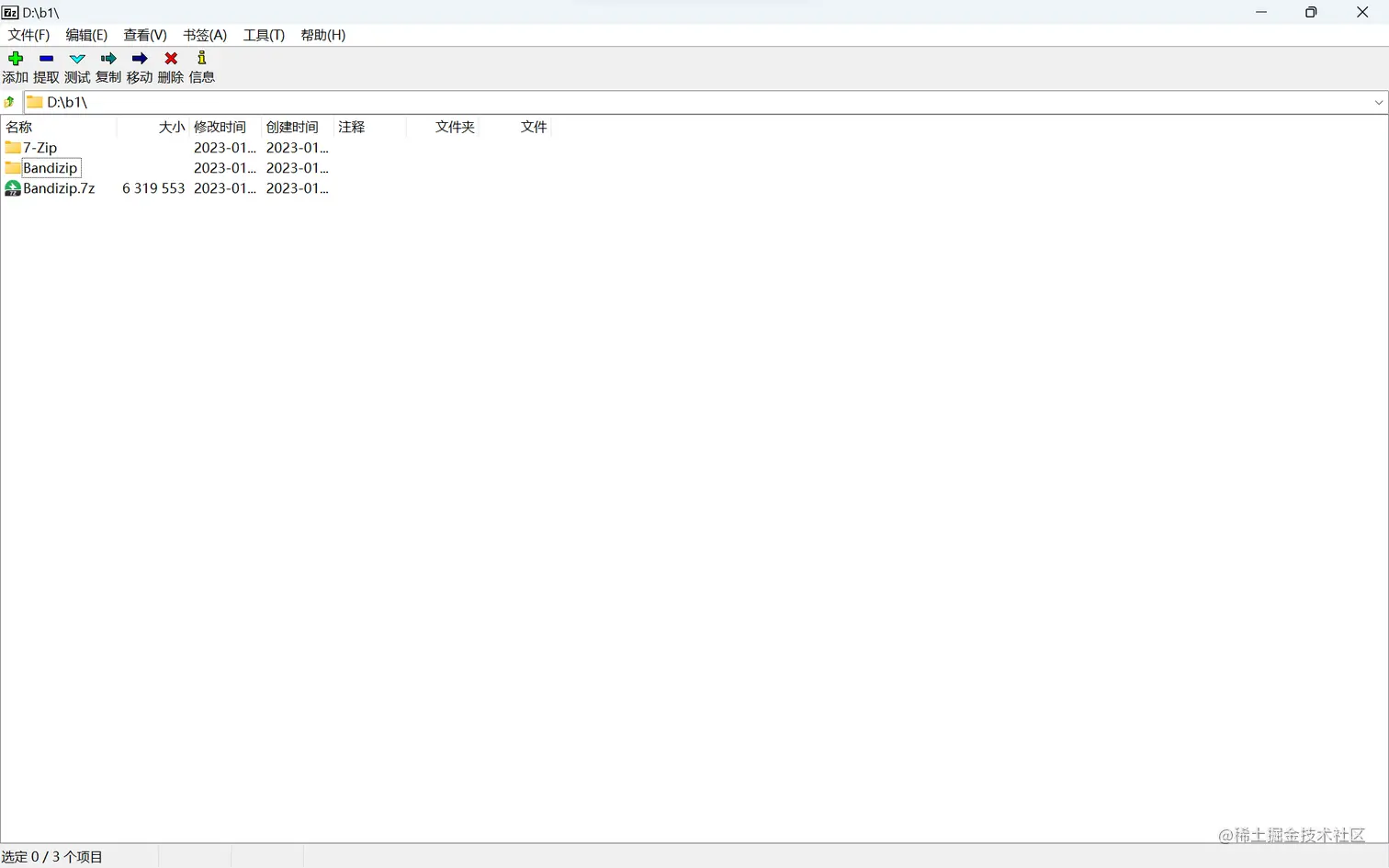The image size is (1389, 868).
Task: Minimize the 7-Zip window
Action: 1260,12
